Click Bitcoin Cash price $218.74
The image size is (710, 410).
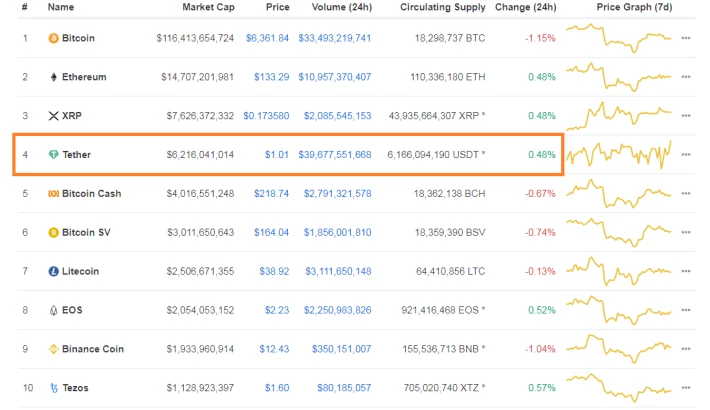(271, 194)
